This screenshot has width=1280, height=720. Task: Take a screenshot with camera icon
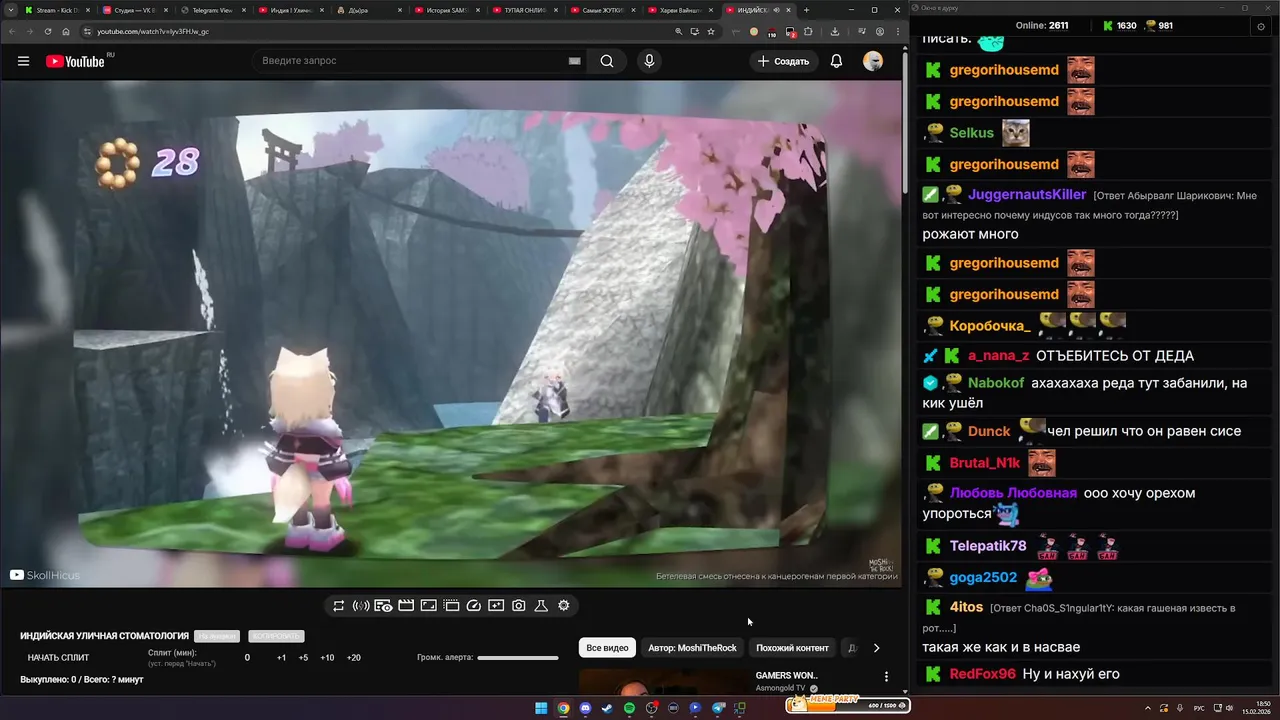click(x=519, y=606)
